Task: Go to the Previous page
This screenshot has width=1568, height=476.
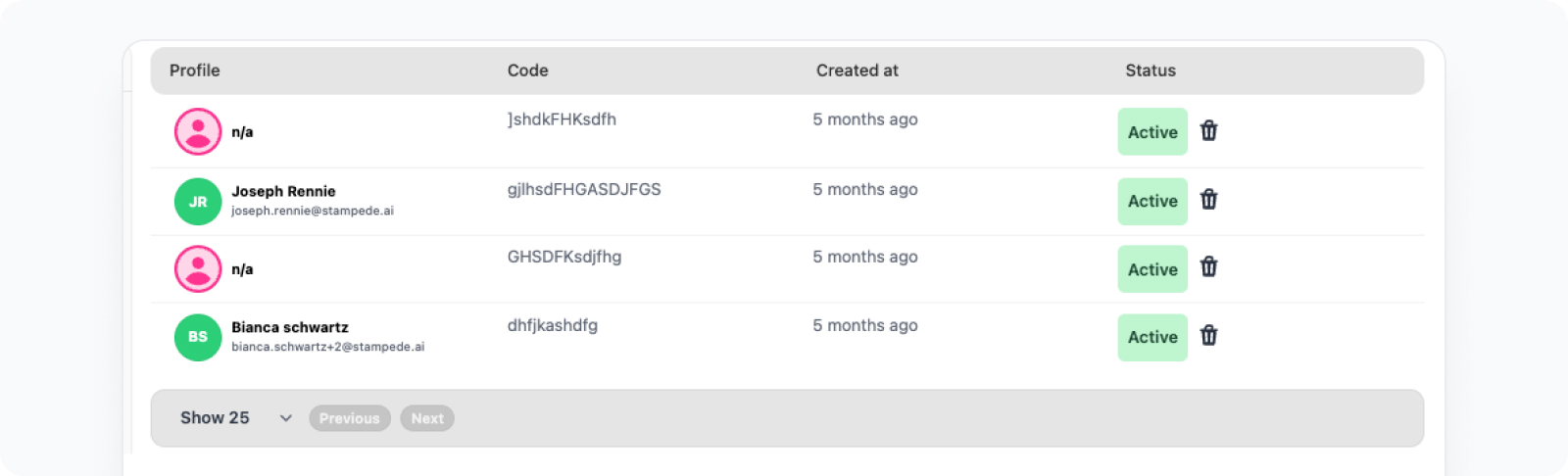Action: pyautogui.click(x=350, y=418)
